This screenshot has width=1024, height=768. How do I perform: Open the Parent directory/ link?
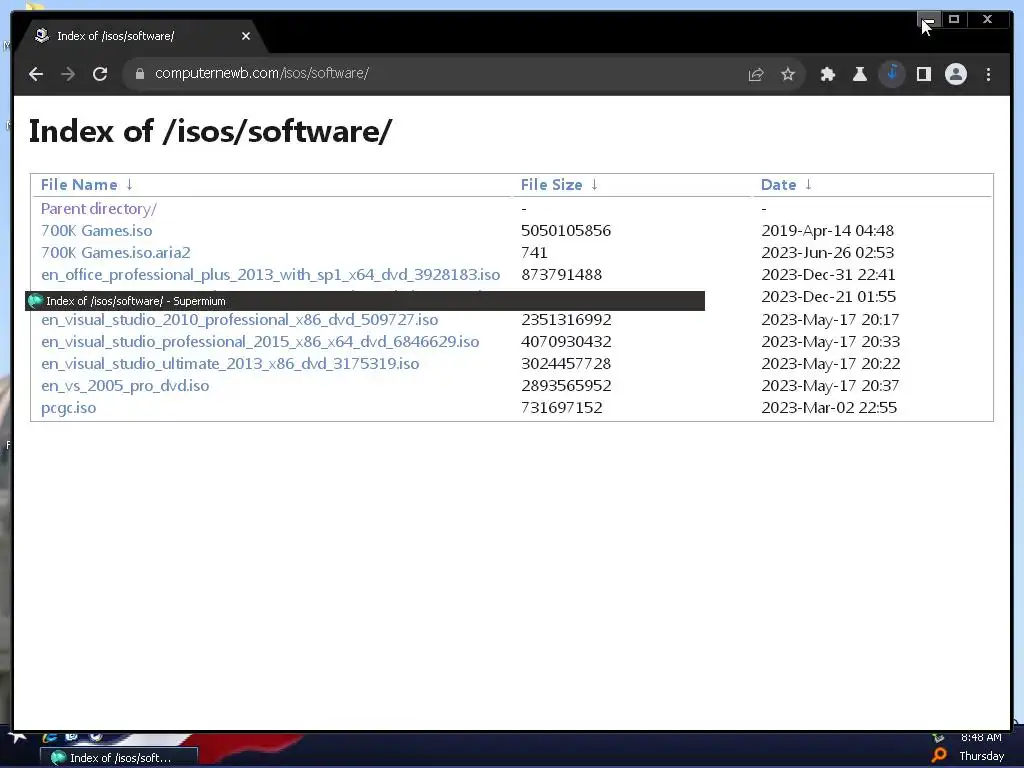pos(99,209)
